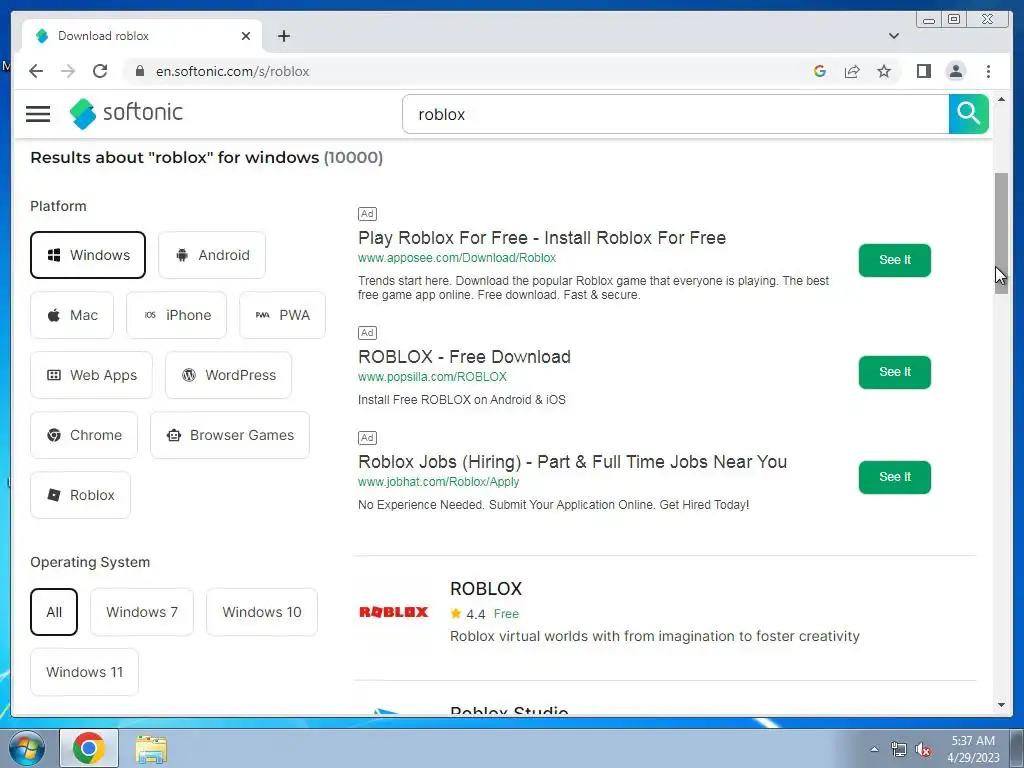Image resolution: width=1024 pixels, height=768 pixels.
Task: Click See It for Play Roblox ad
Action: point(895,260)
